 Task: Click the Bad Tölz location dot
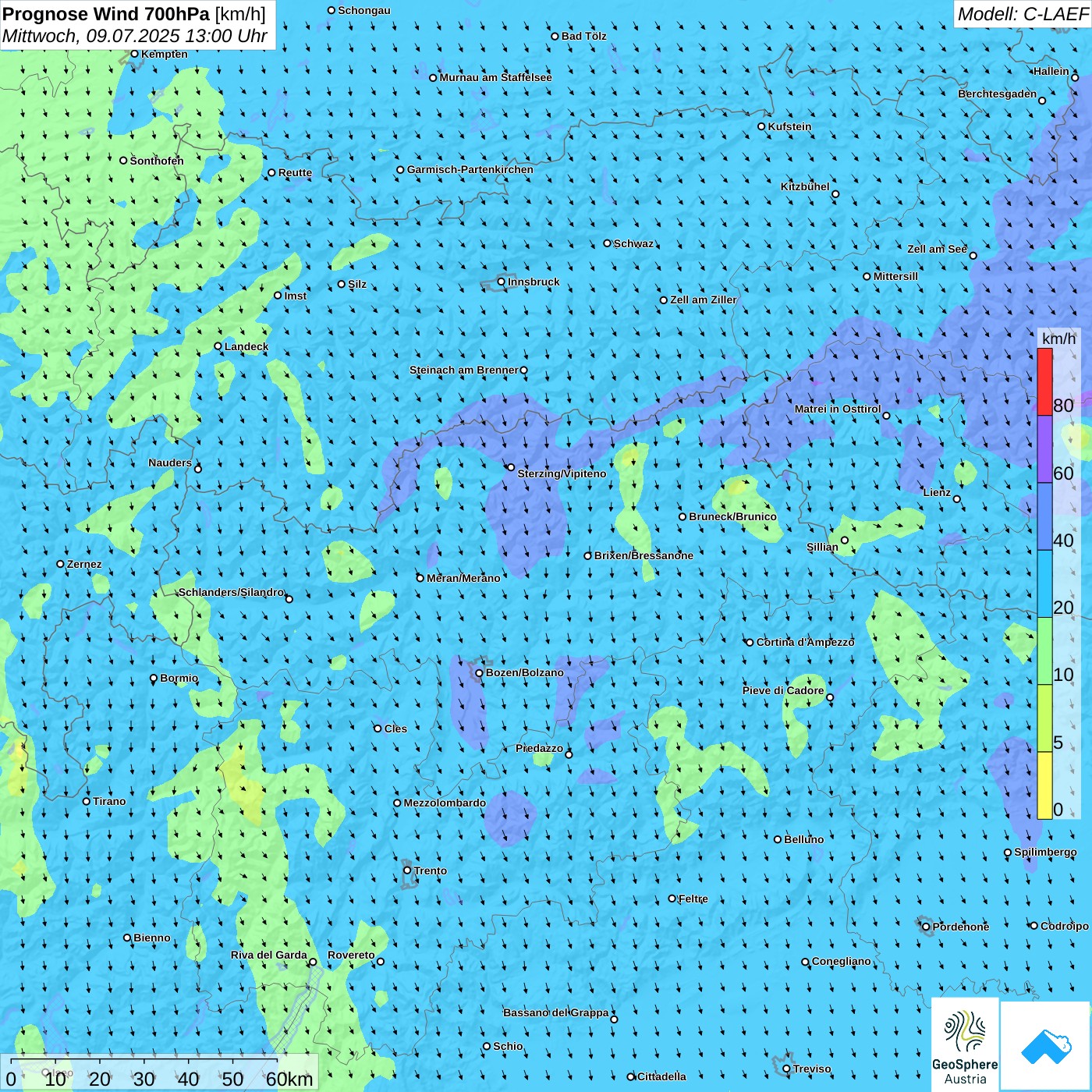tap(555, 36)
